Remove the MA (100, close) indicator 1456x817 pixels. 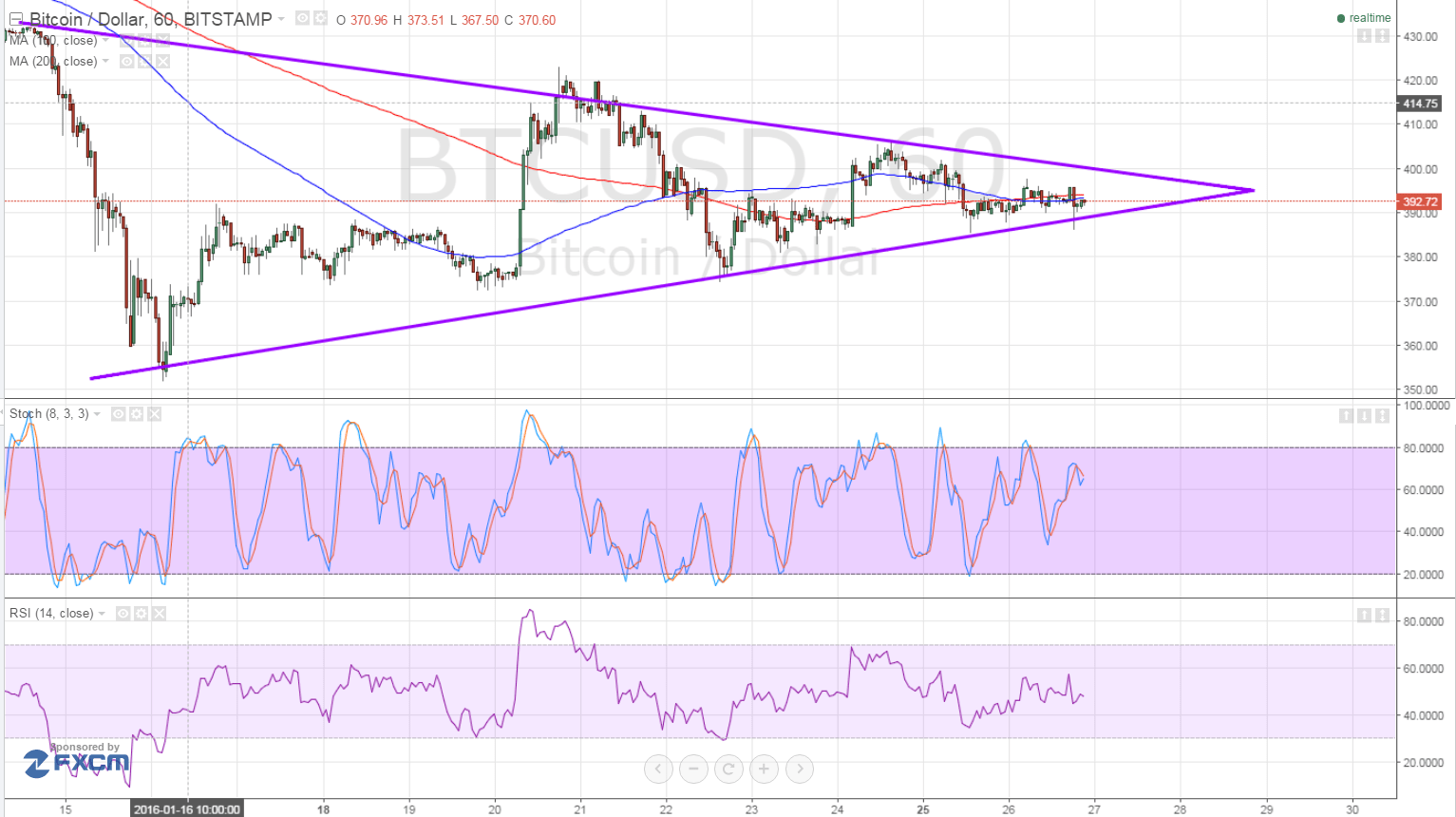coord(162,40)
